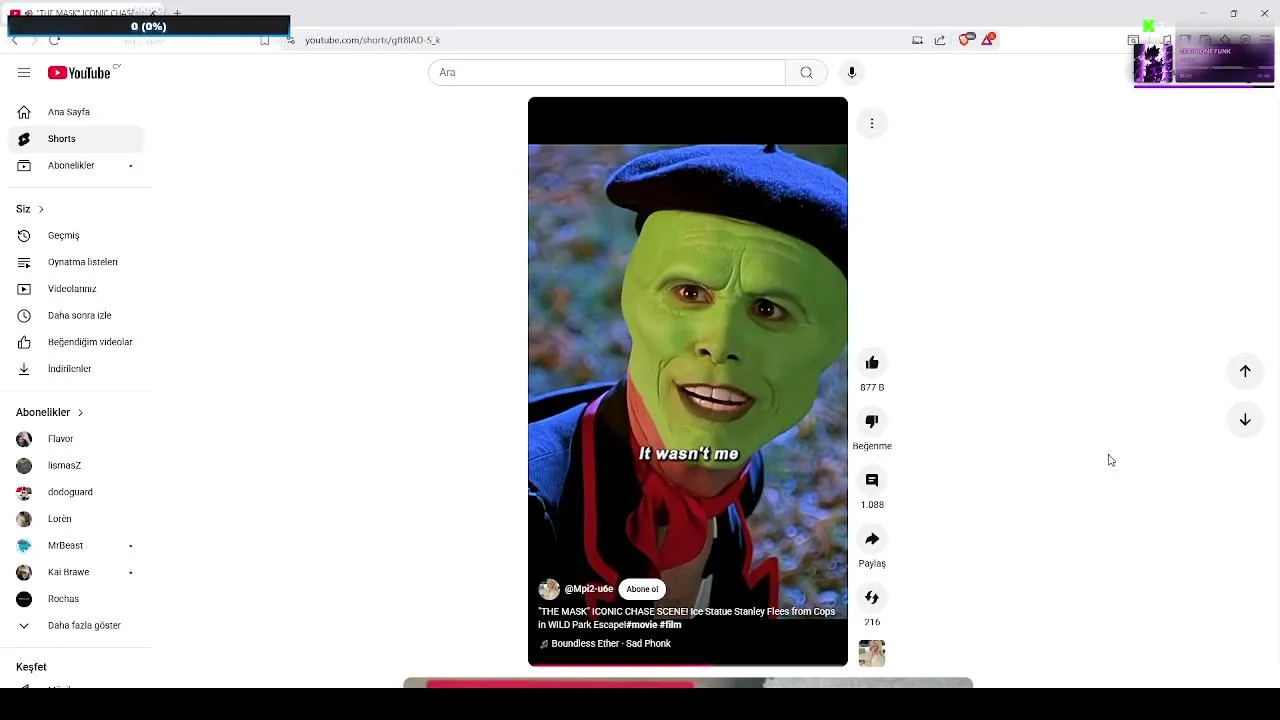Open the comments icon showing 1.088
The width and height of the screenshot is (1280, 720).
coord(872,480)
